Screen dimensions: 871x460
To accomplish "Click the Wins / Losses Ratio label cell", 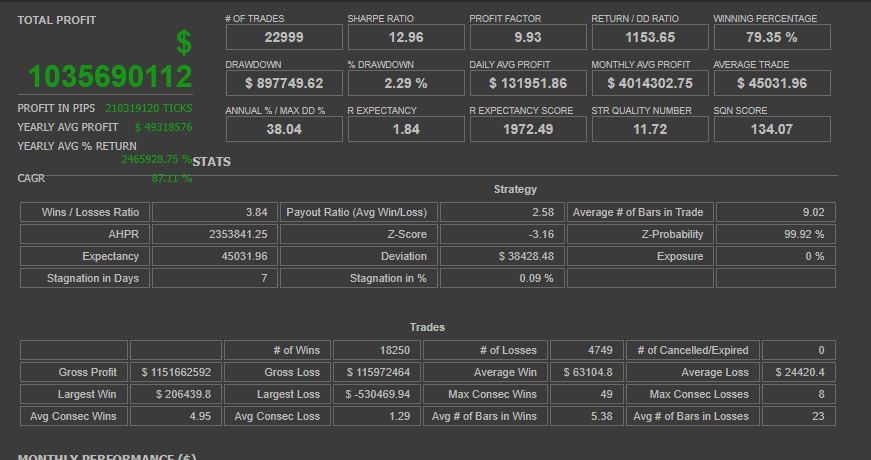I will pyautogui.click(x=84, y=212).
